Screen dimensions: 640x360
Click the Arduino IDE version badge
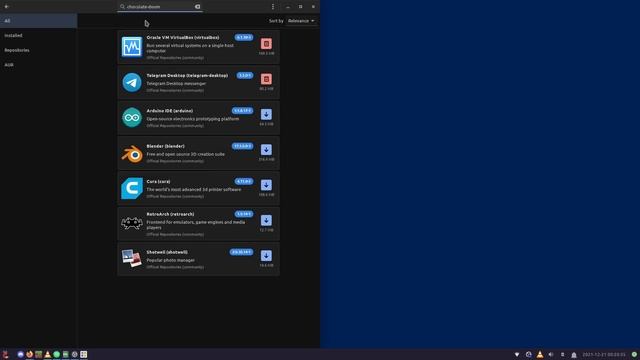point(242,111)
